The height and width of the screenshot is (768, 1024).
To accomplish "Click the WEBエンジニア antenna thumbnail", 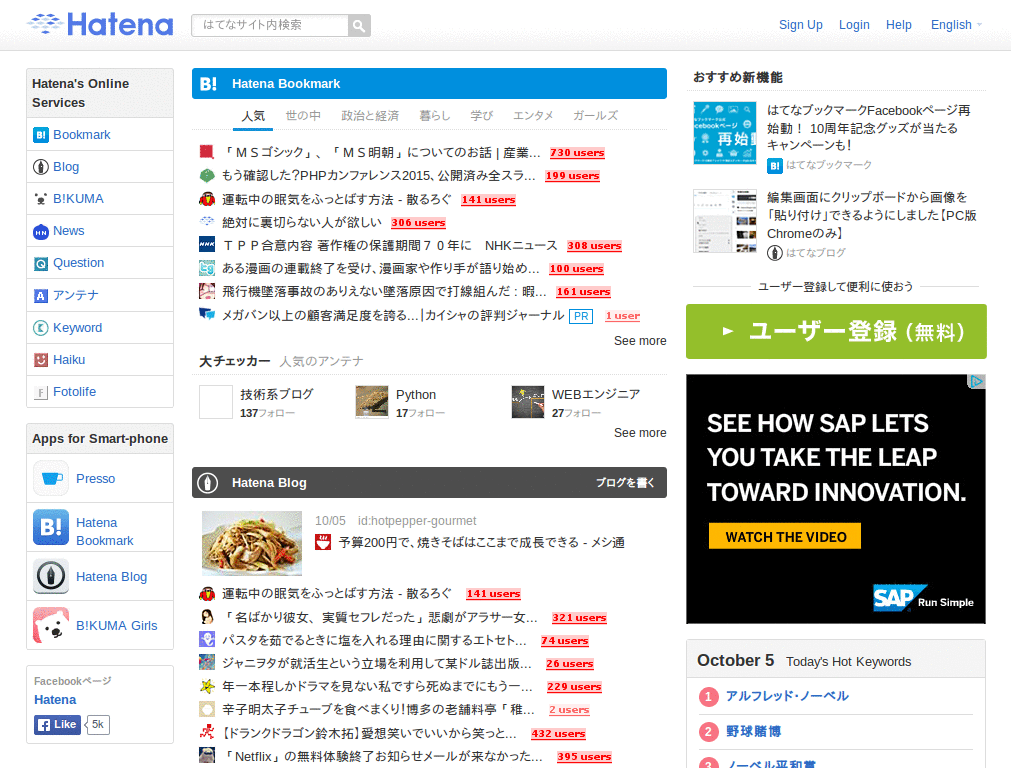I will 528,402.
